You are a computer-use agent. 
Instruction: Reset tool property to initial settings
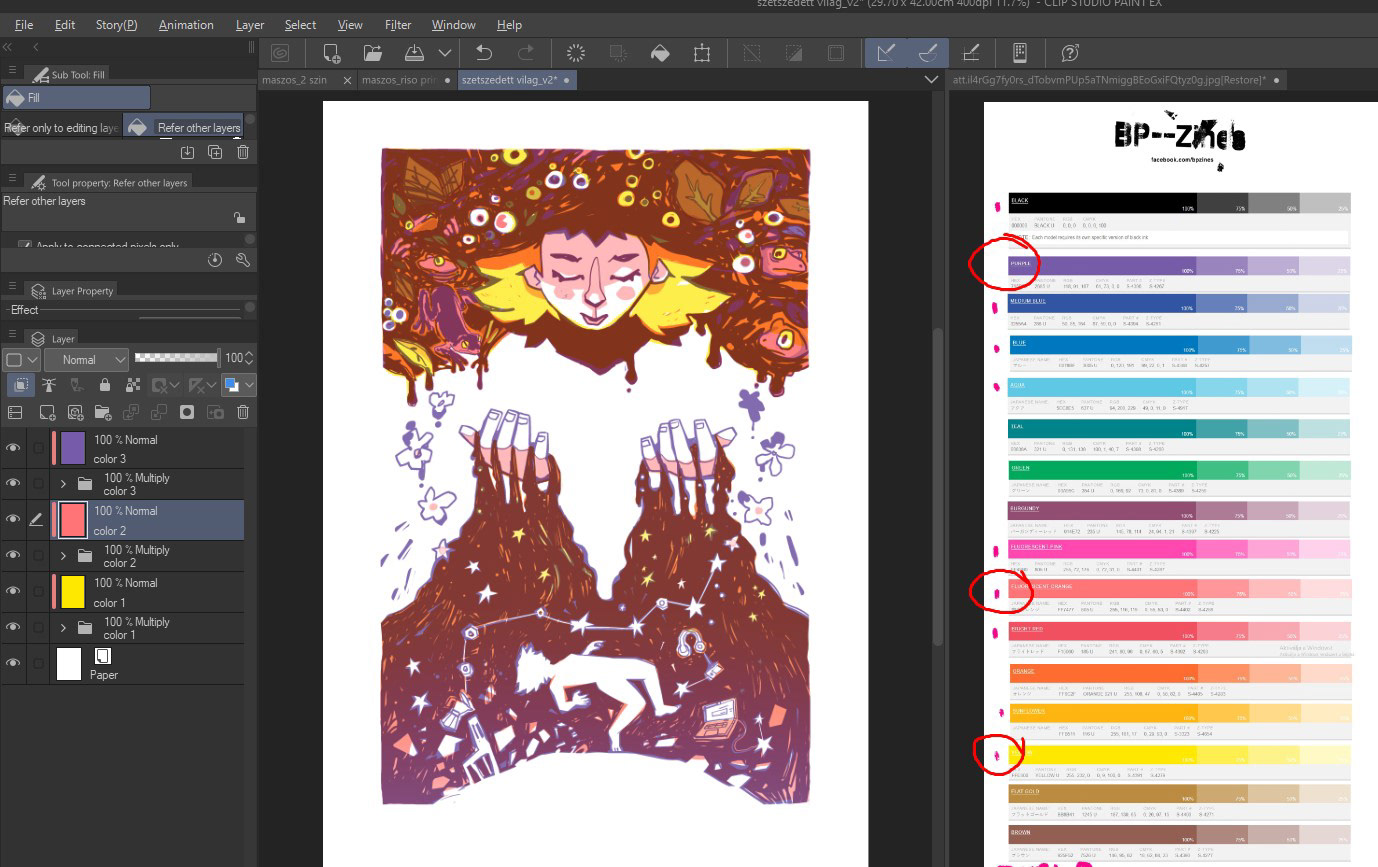click(215, 260)
